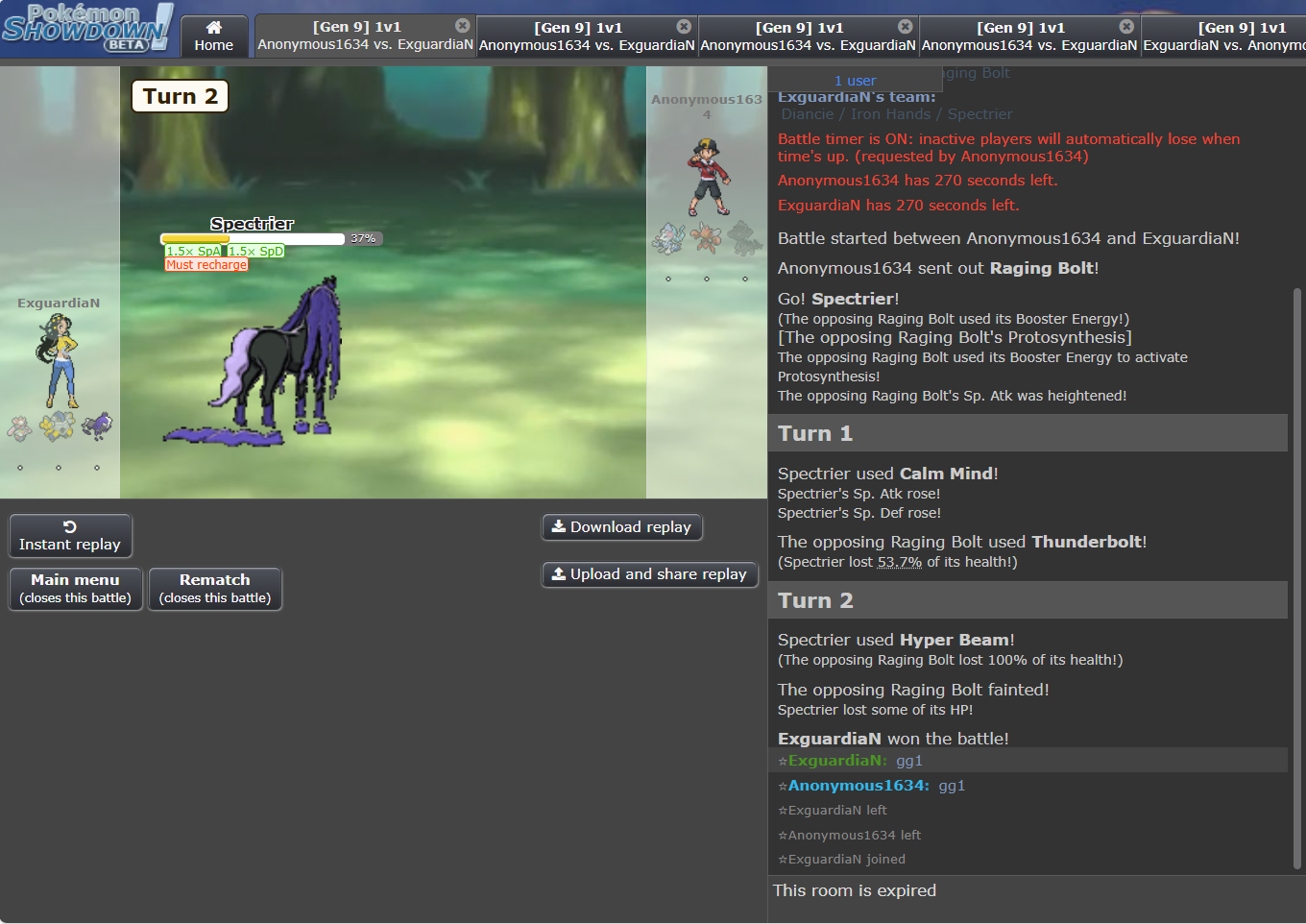Click the underlined 53.7% damage value

(x=899, y=563)
